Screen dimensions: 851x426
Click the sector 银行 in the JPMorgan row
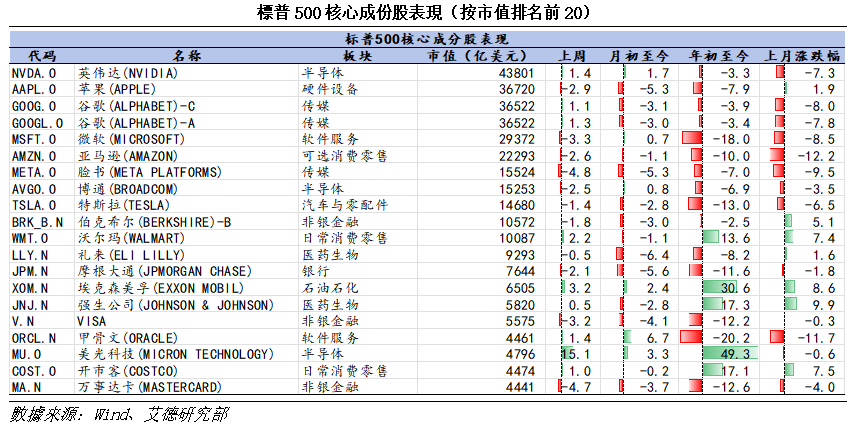coord(316,271)
